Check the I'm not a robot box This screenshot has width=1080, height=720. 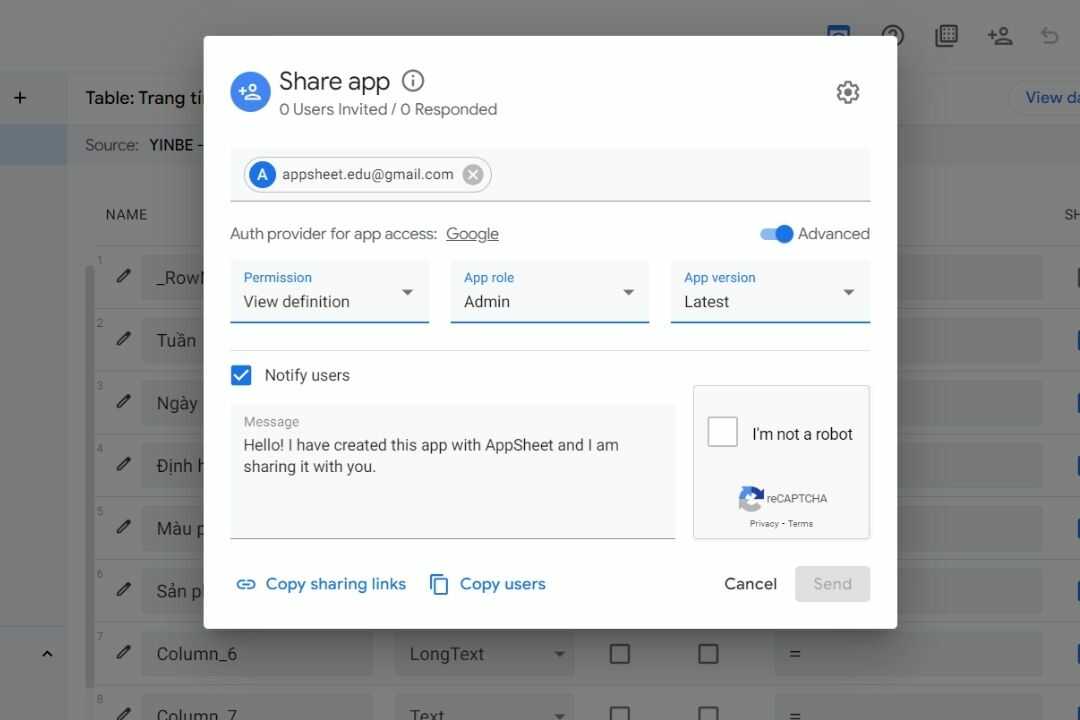[x=722, y=432]
